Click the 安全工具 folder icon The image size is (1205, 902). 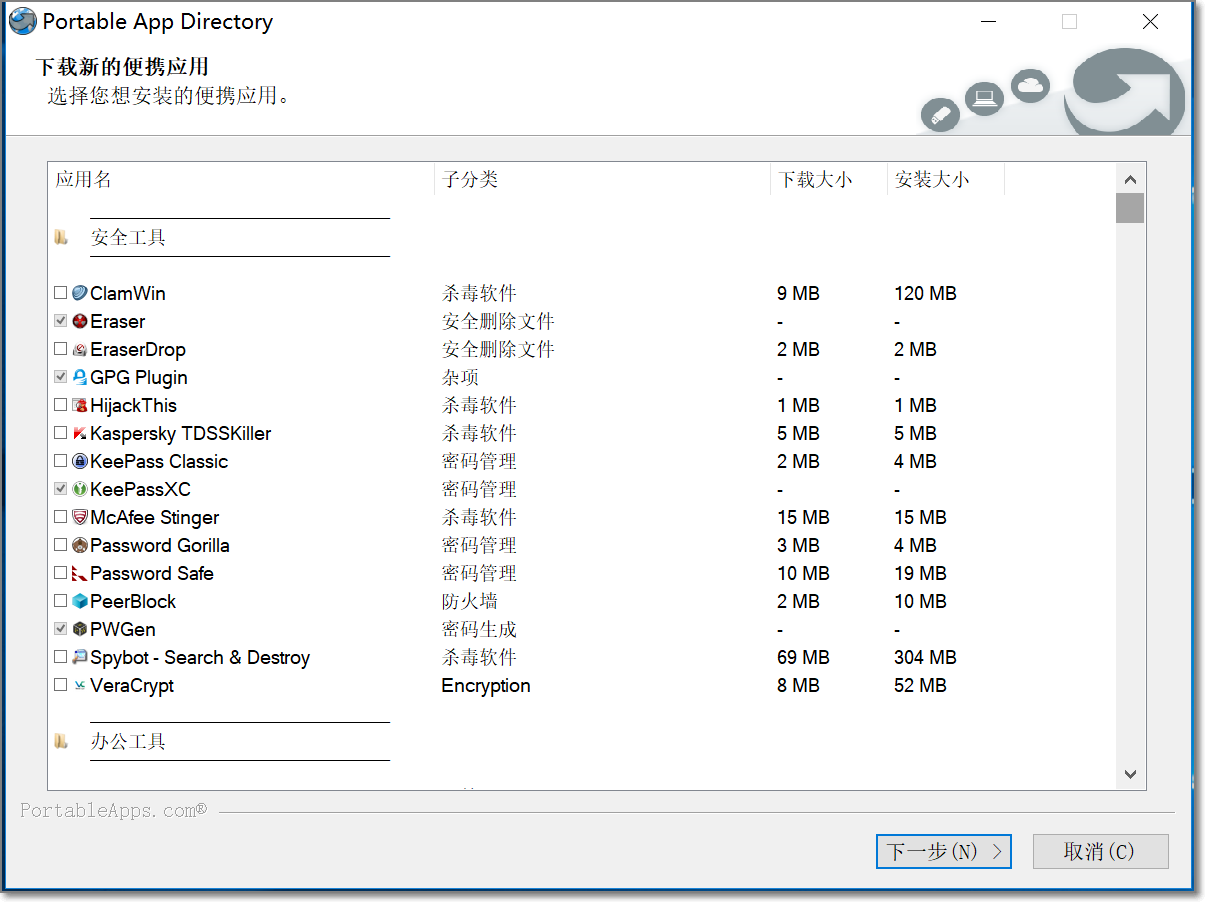pyautogui.click(x=61, y=237)
